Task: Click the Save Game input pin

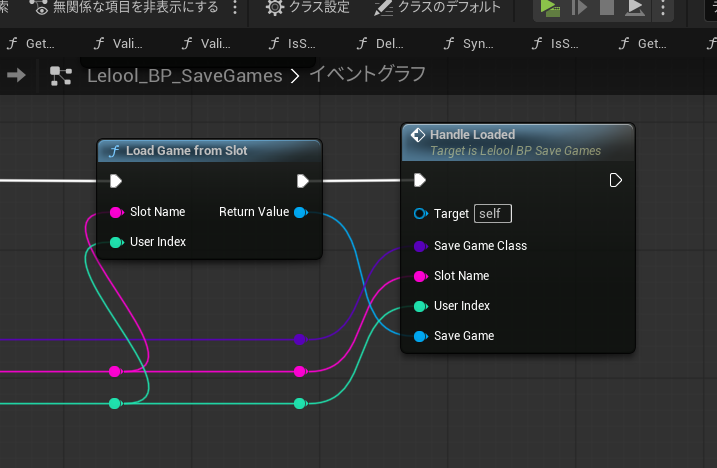Action: pos(420,336)
